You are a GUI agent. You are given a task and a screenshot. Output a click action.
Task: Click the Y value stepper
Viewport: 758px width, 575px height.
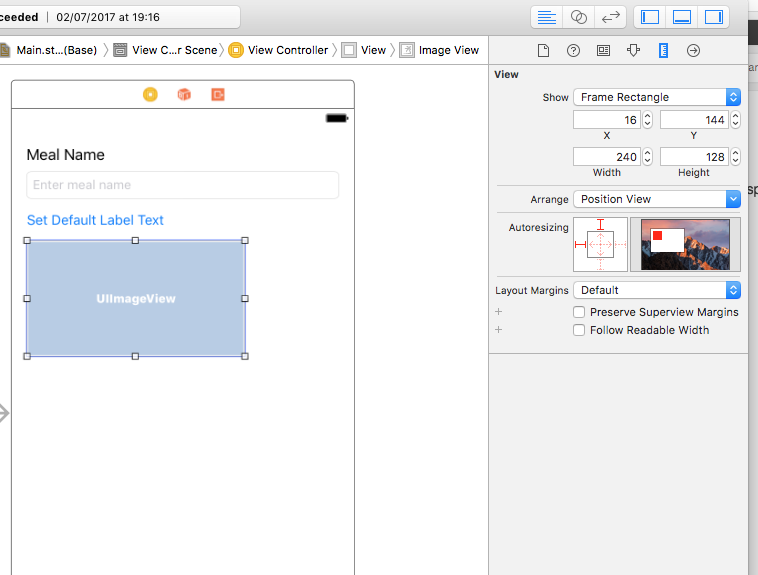(735, 120)
